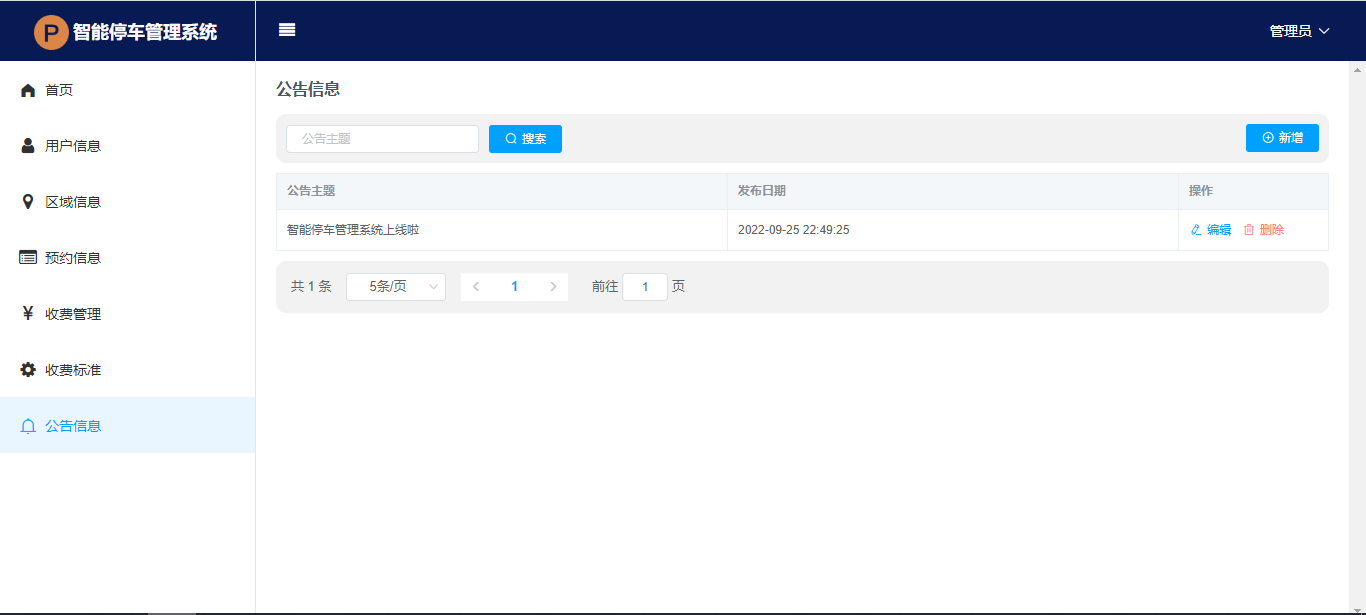Click the 新增 add button

1282,138
